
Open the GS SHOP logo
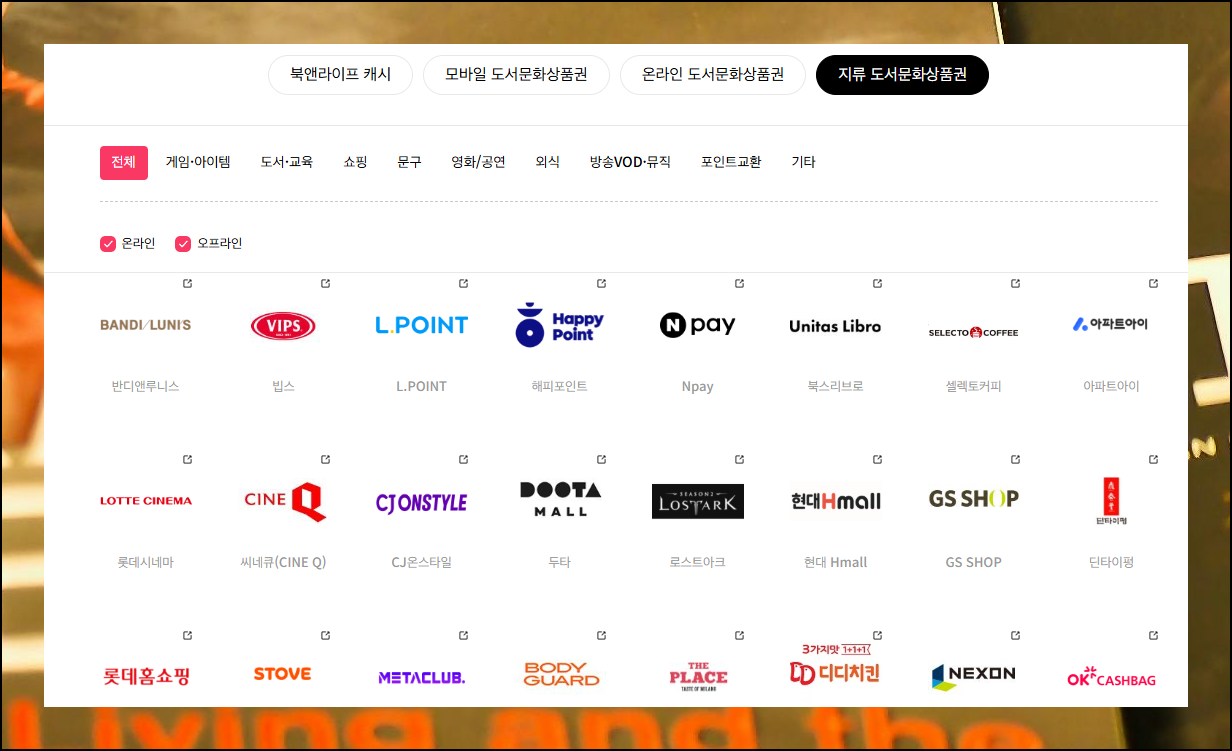973,498
